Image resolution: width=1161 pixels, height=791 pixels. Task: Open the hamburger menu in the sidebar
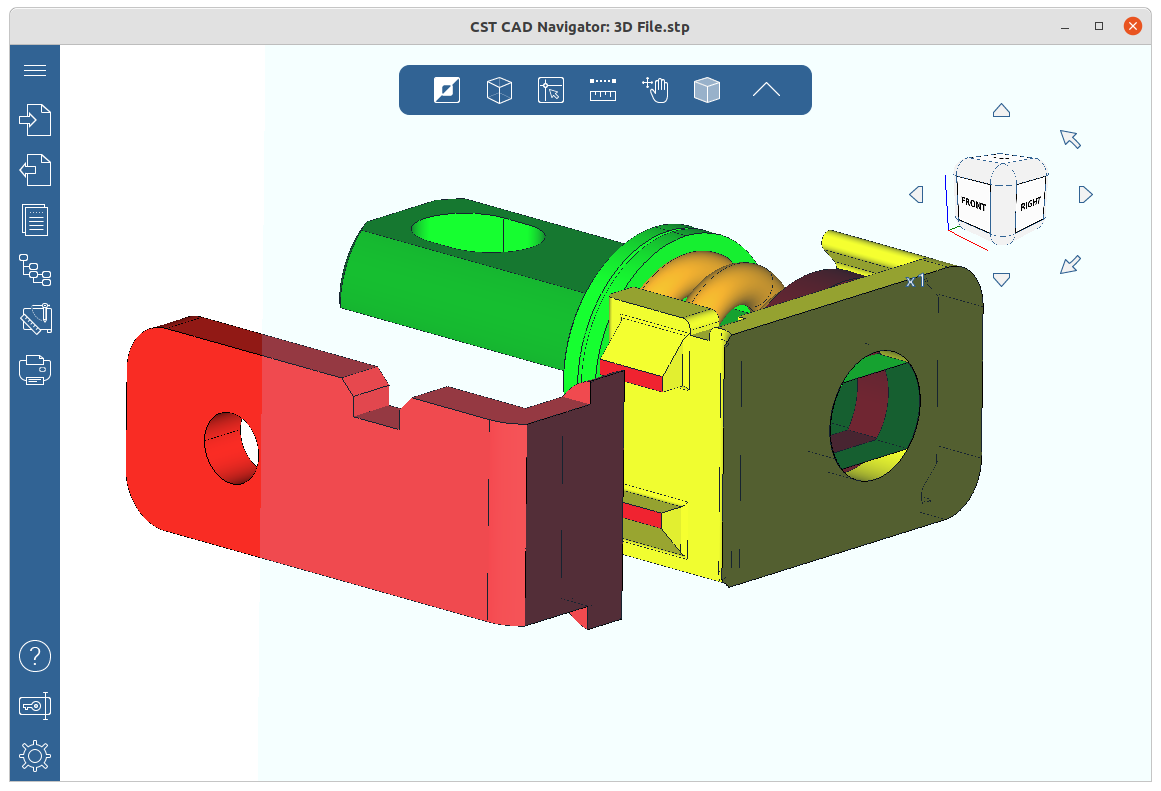point(35,70)
